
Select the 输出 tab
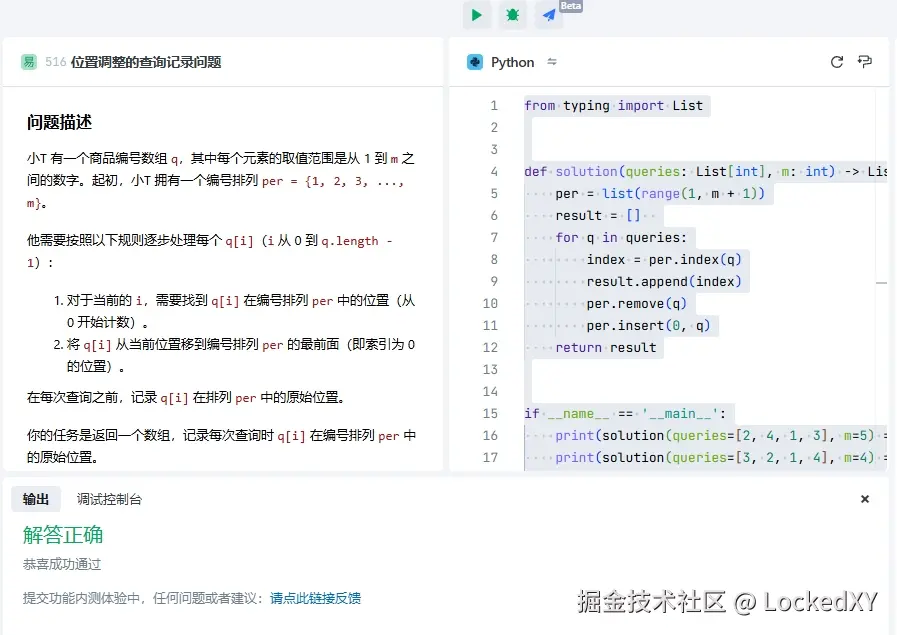tap(36, 498)
